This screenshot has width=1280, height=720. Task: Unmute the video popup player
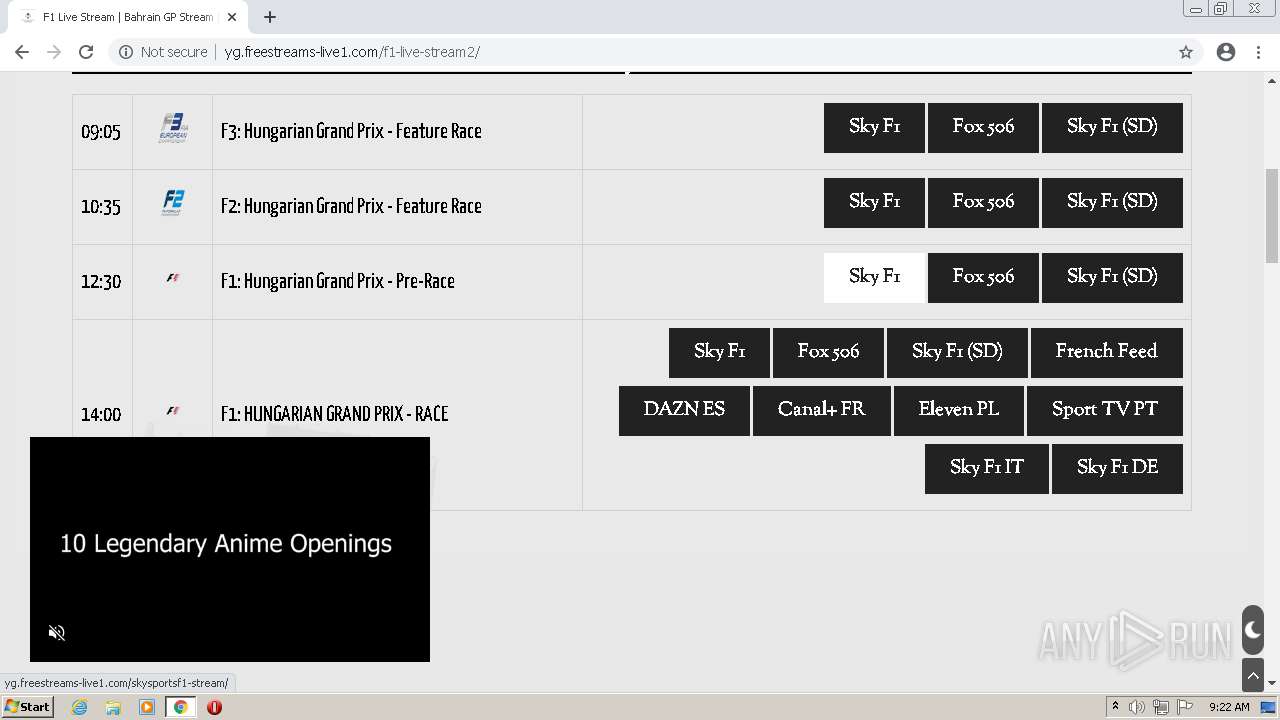click(57, 632)
